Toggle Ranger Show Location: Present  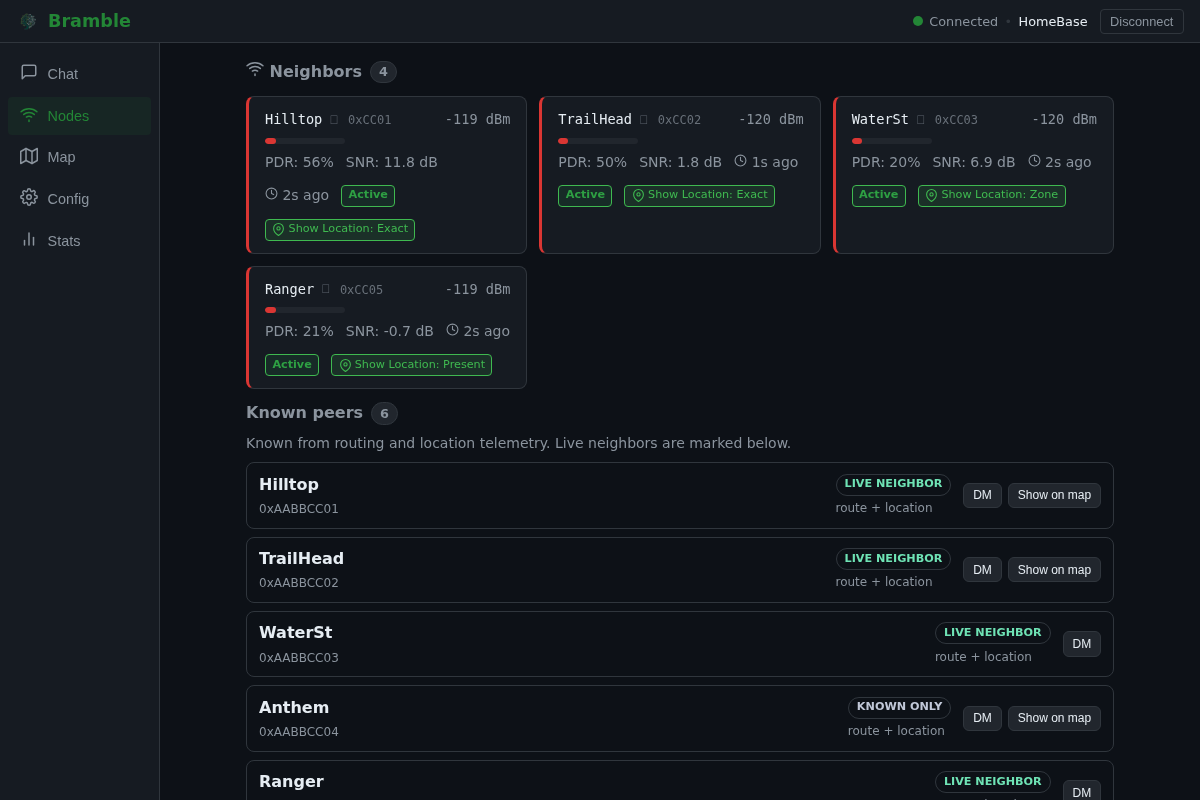tap(411, 365)
